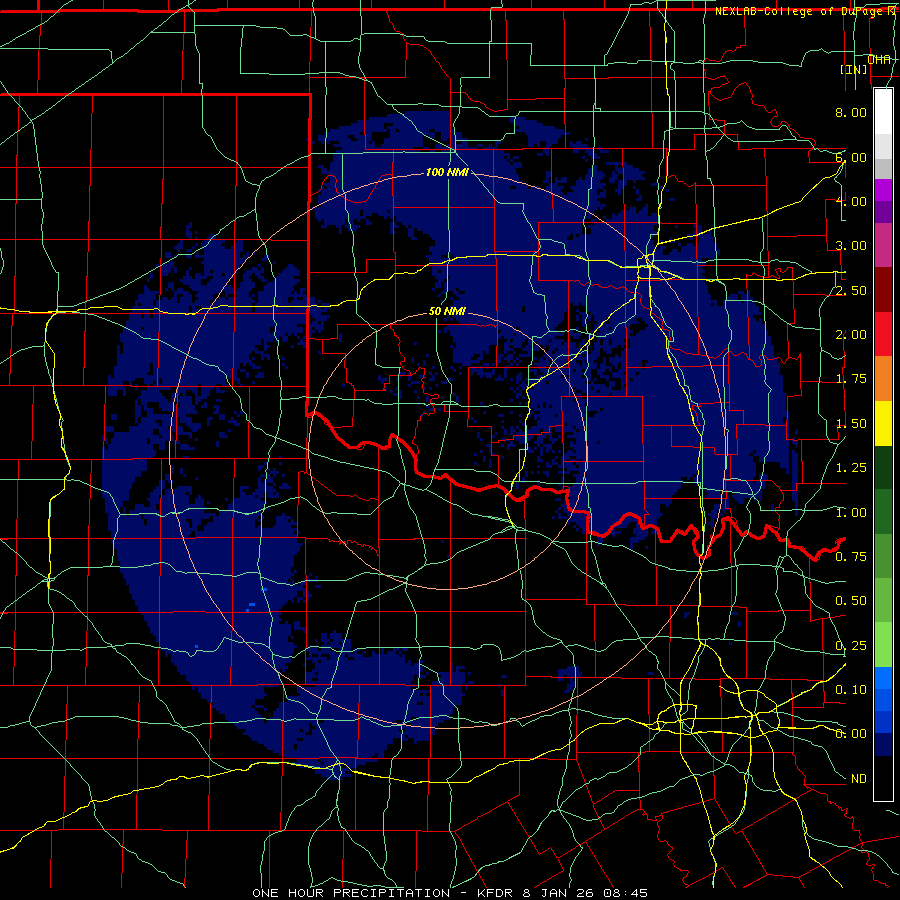Screen dimensions: 900x900
Task: Click the 3.00 legend value
Action: pyautogui.click(x=851, y=246)
